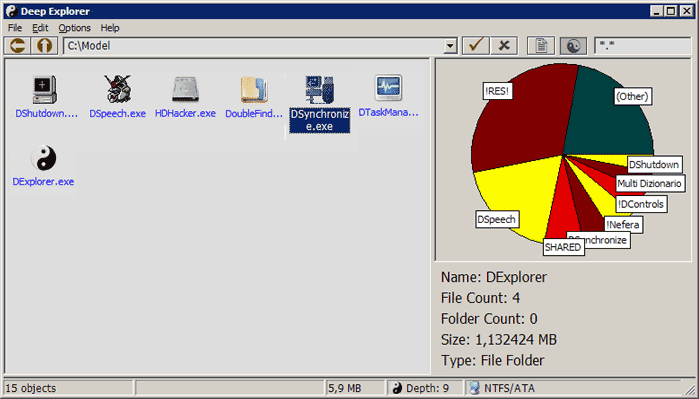Click the File Count: 4 info line

coord(481,298)
